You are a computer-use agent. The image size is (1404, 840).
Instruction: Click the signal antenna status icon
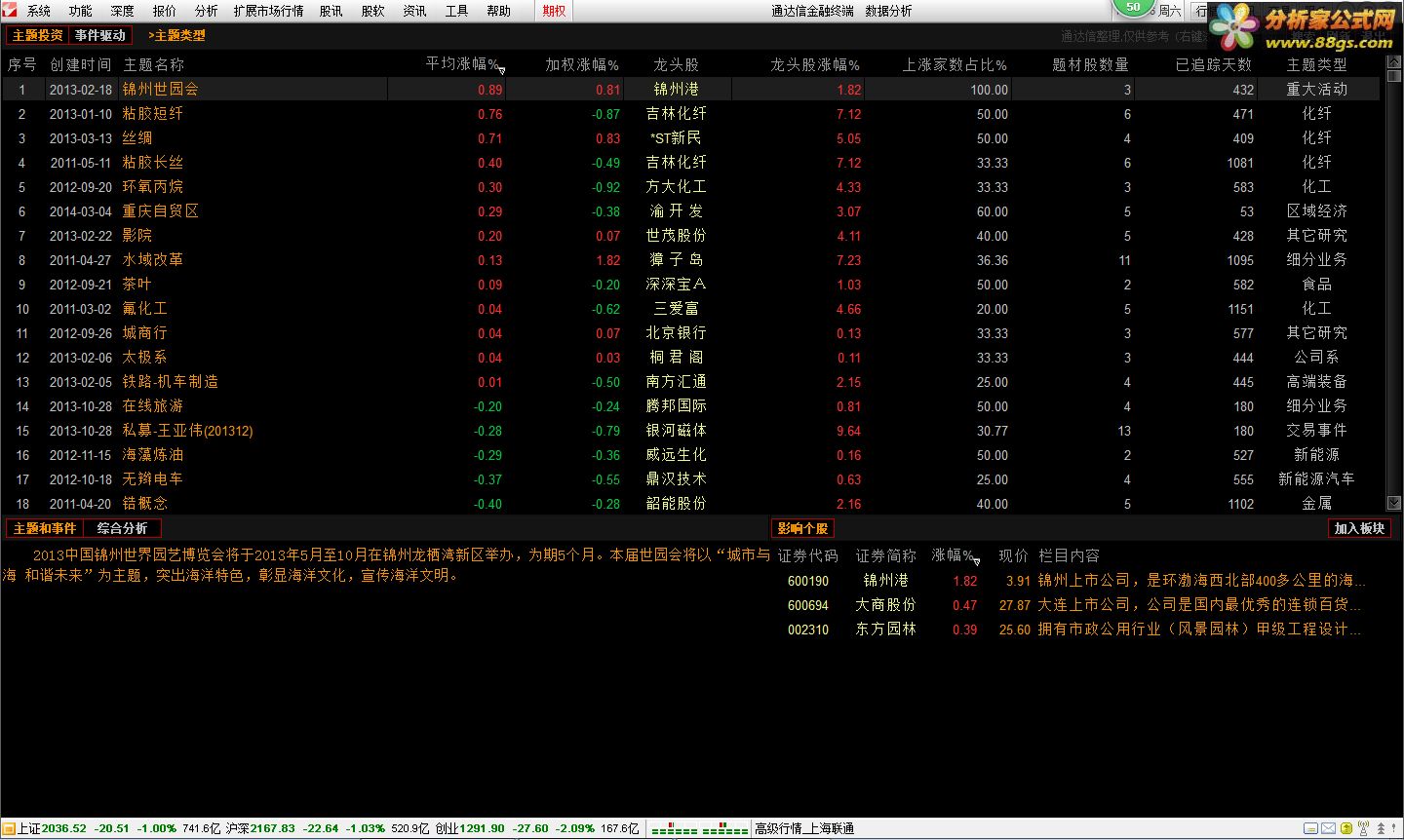pyautogui.click(x=1363, y=828)
